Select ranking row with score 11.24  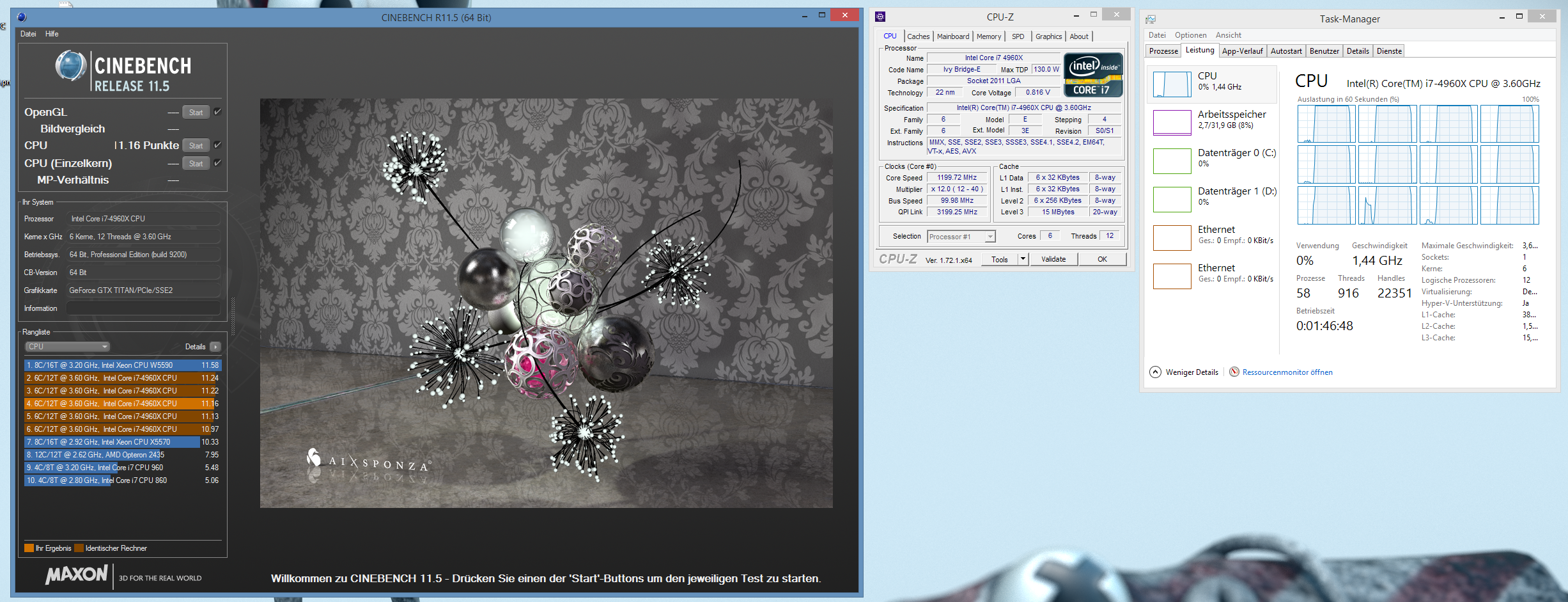tap(122, 378)
